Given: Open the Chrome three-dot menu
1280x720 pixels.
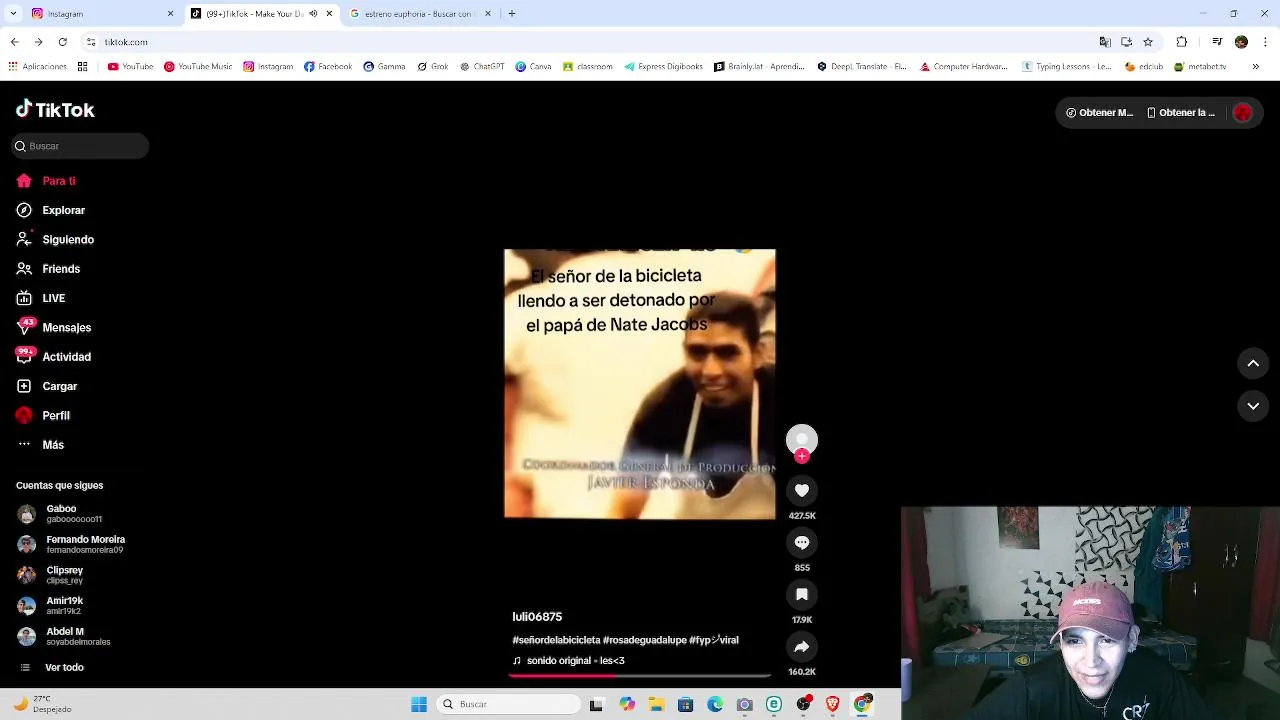Looking at the screenshot, I should coord(1265,42).
